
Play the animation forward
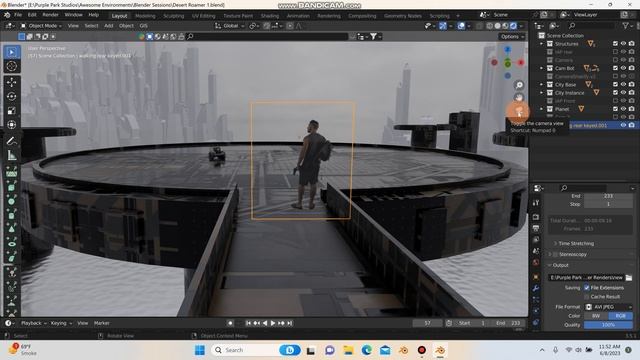pos(273,323)
